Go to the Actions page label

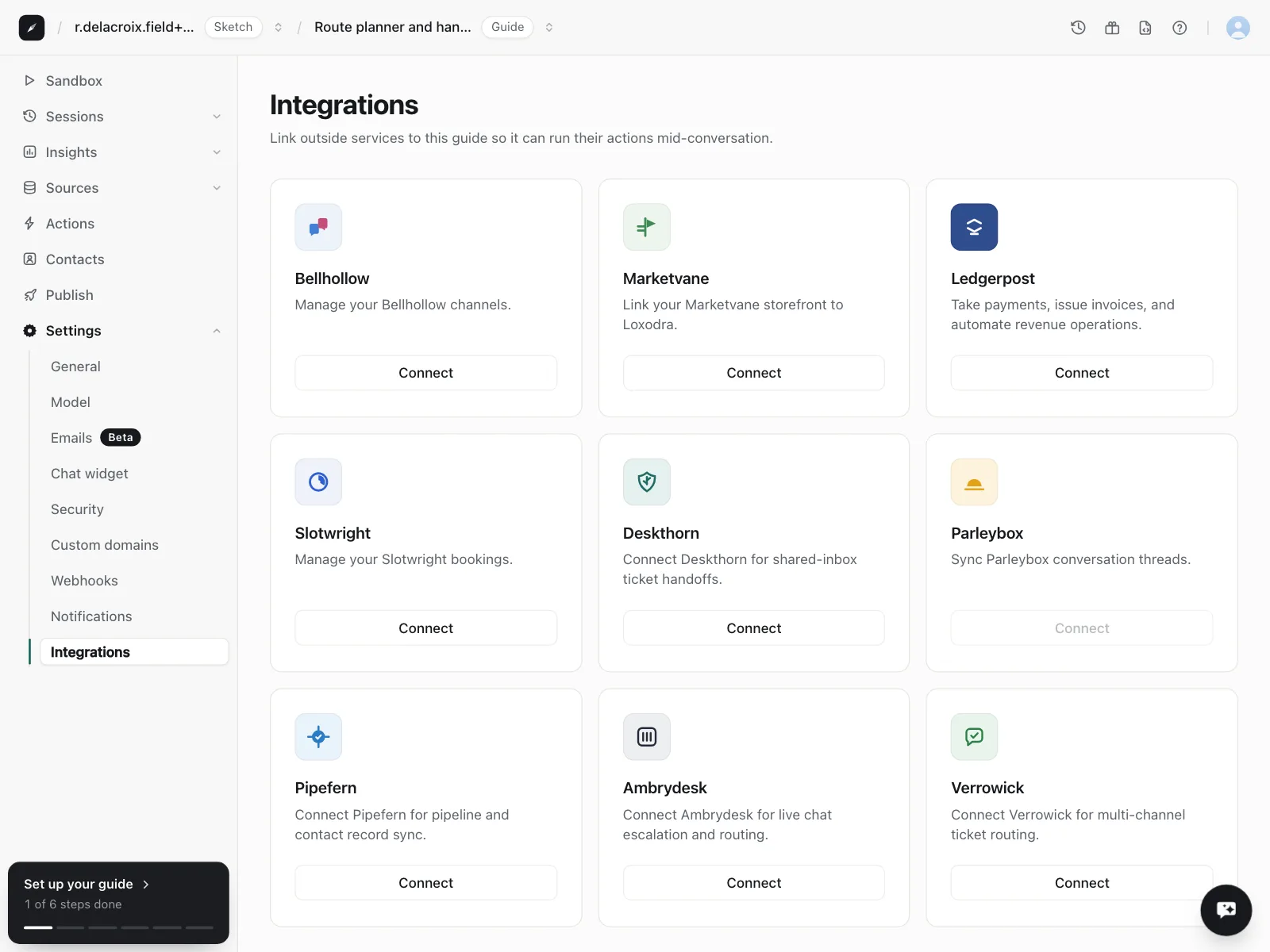click(70, 224)
